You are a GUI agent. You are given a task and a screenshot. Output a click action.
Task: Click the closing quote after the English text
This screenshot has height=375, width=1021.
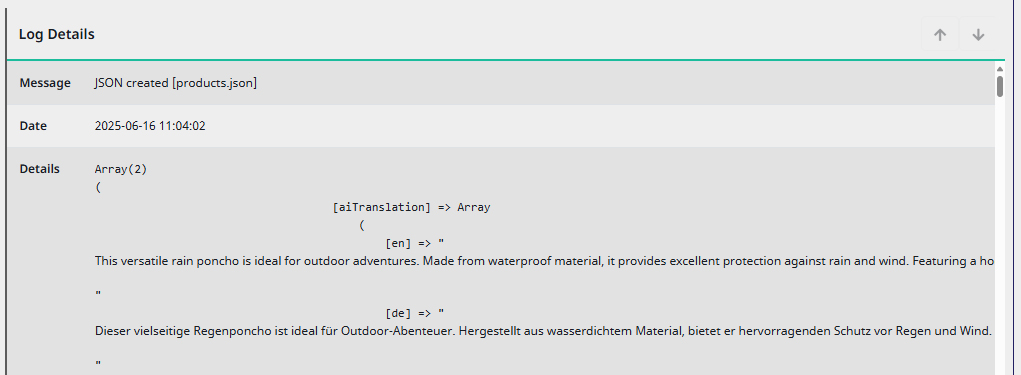(98, 294)
